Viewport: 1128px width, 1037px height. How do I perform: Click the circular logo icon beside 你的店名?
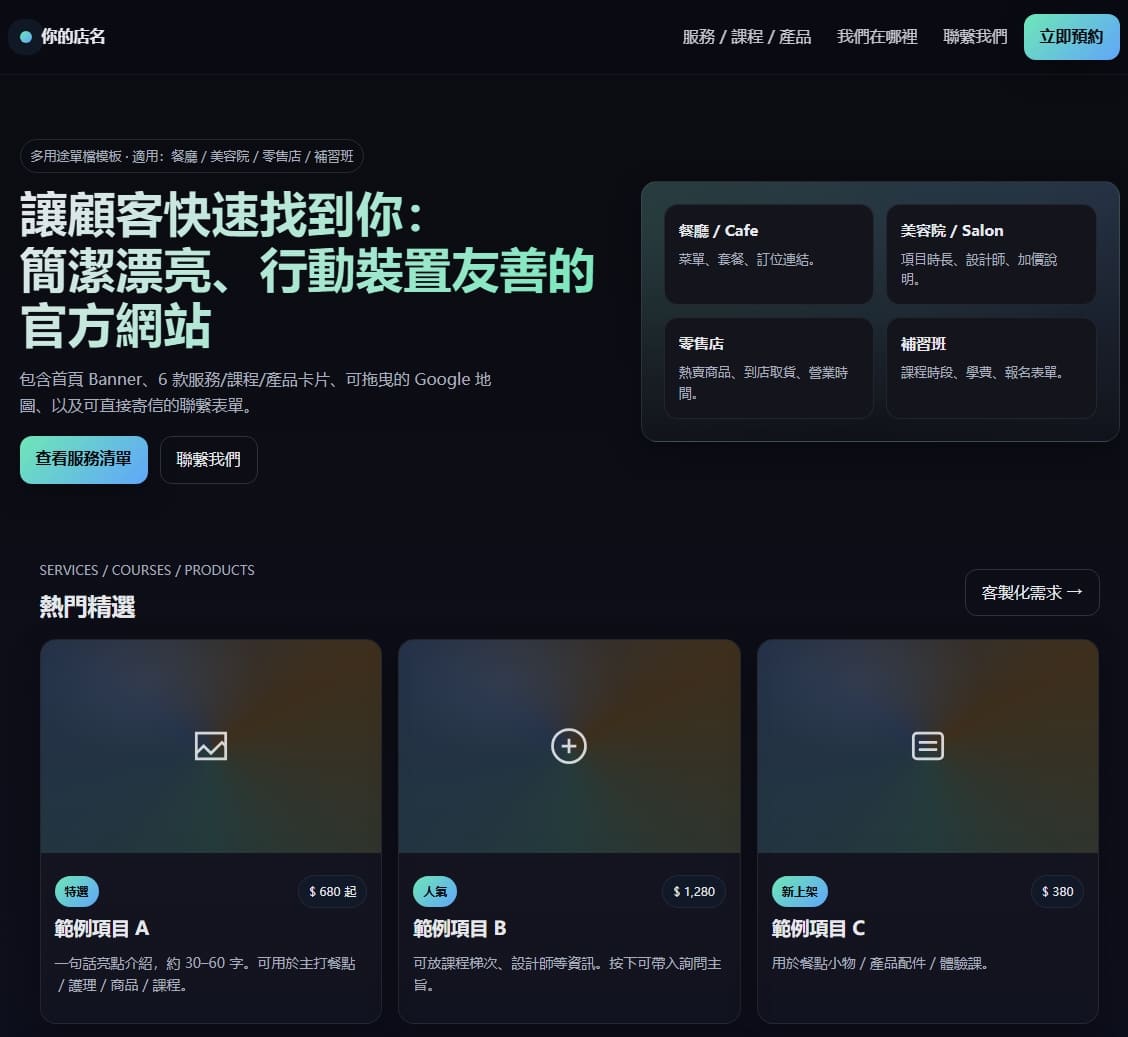point(23,36)
